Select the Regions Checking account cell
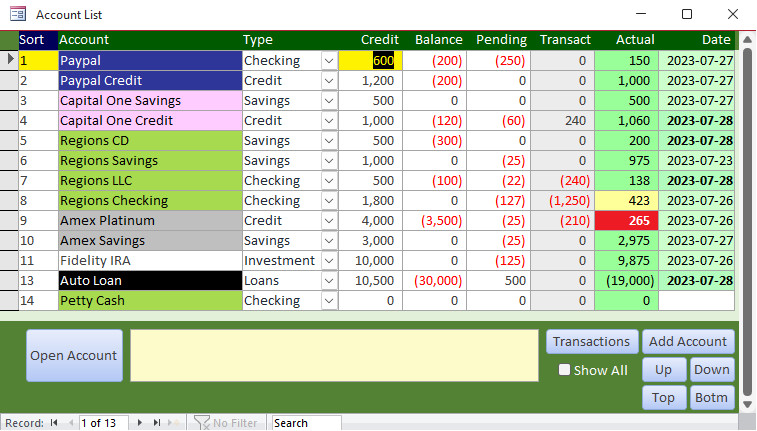Screen dimensions: 757x431 click(x=150, y=201)
